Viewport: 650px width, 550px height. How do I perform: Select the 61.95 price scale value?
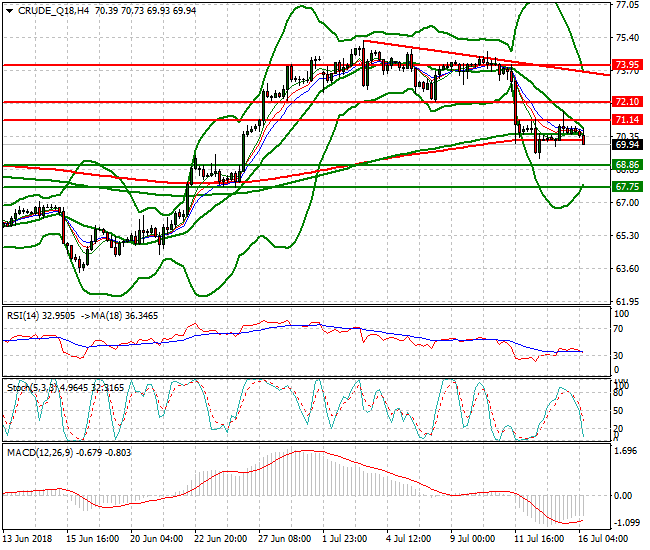tap(627, 301)
